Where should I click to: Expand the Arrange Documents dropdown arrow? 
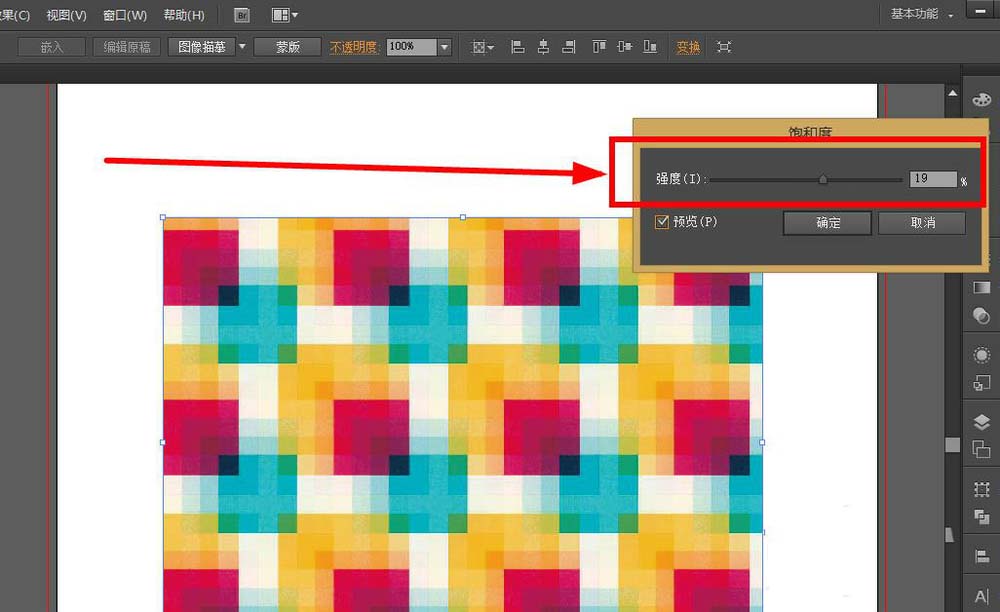[x=294, y=15]
